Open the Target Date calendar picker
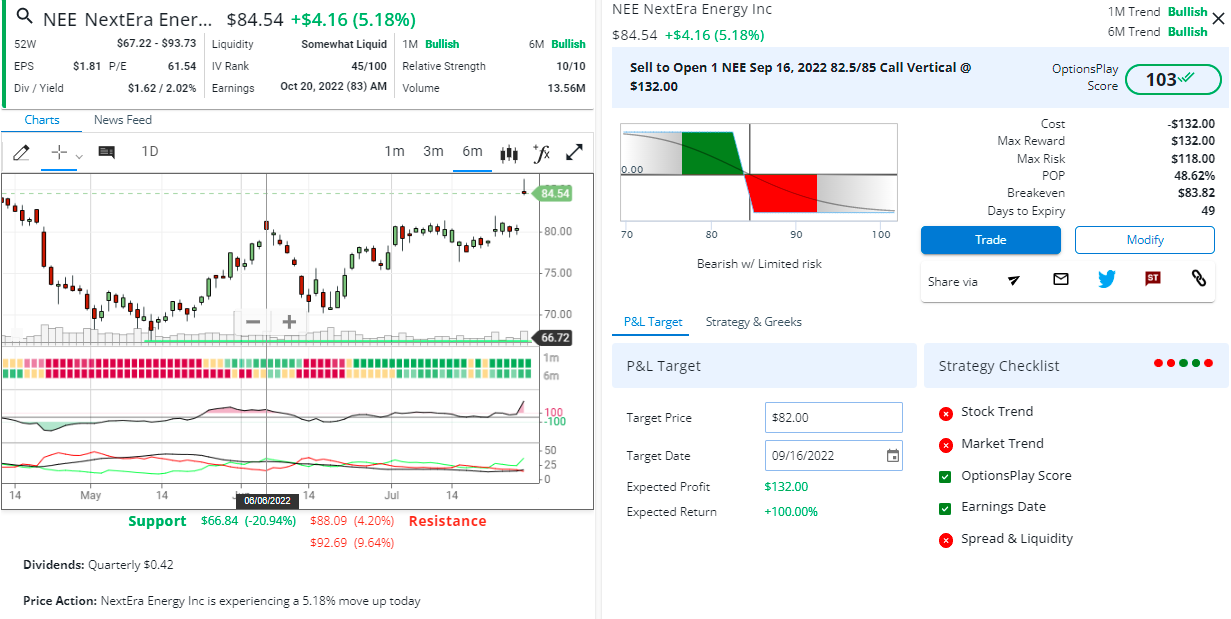This screenshot has height=619, width=1231. point(893,456)
